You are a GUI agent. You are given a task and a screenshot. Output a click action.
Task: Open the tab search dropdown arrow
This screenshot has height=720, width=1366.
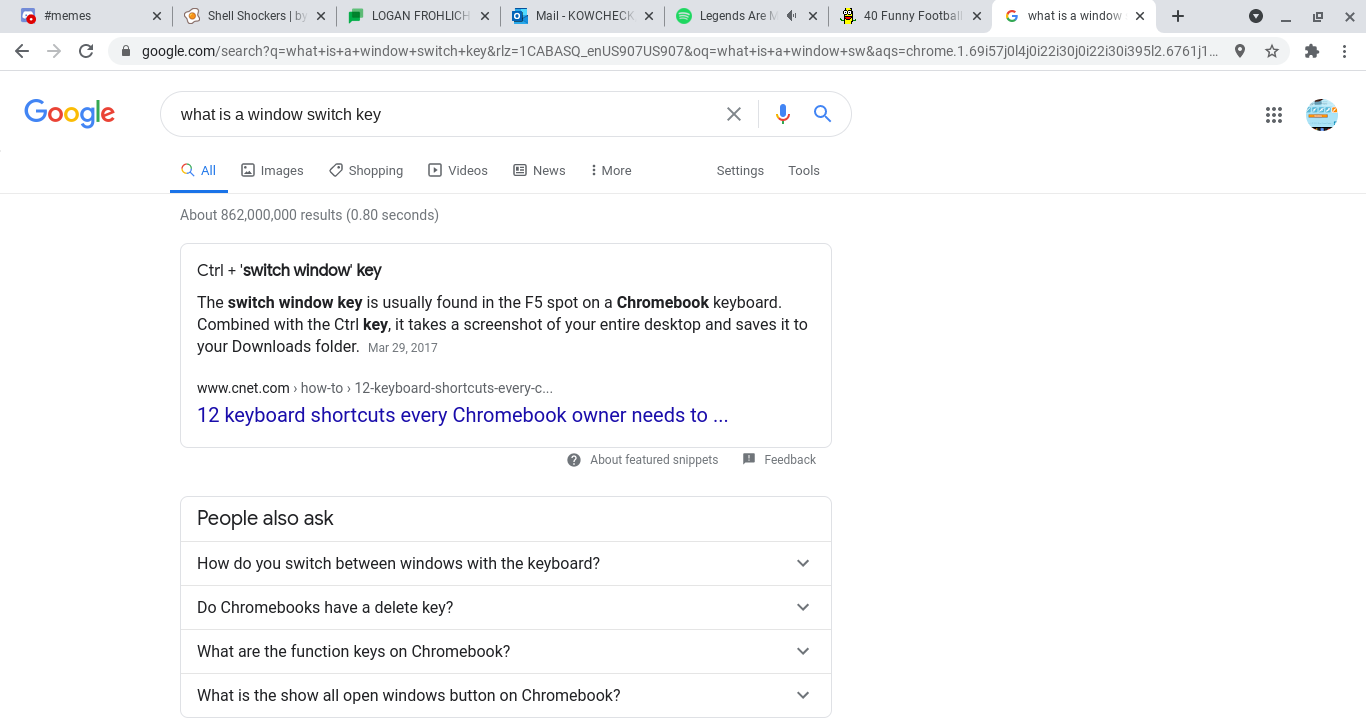1256,16
